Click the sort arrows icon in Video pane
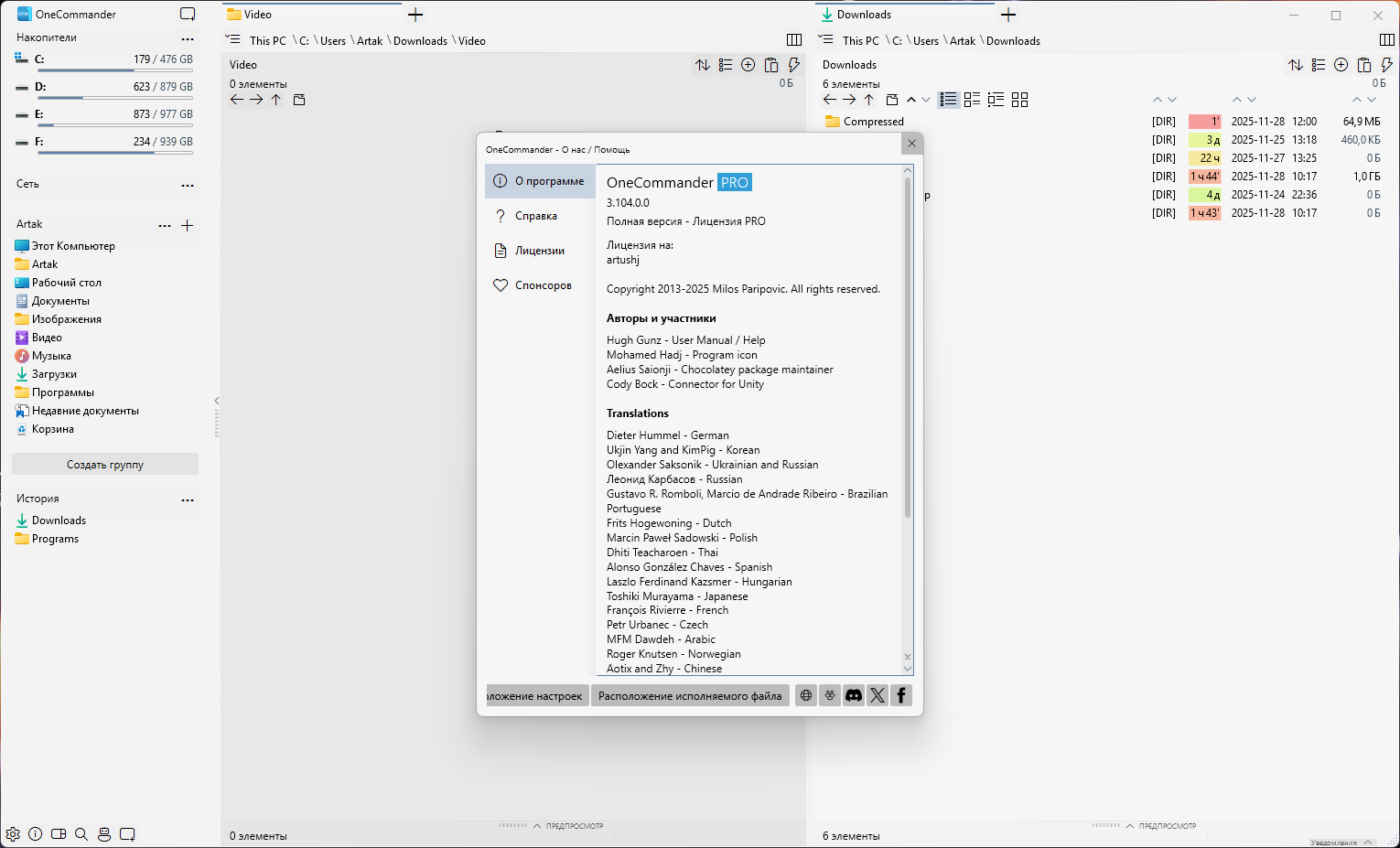The height and width of the screenshot is (848, 1400). pos(703,65)
